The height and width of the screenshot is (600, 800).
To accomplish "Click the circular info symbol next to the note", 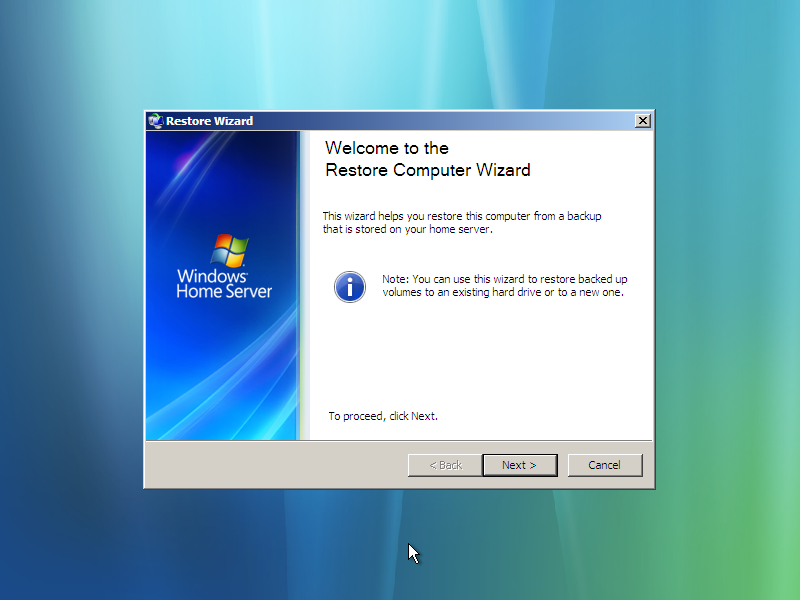I will 349,287.
